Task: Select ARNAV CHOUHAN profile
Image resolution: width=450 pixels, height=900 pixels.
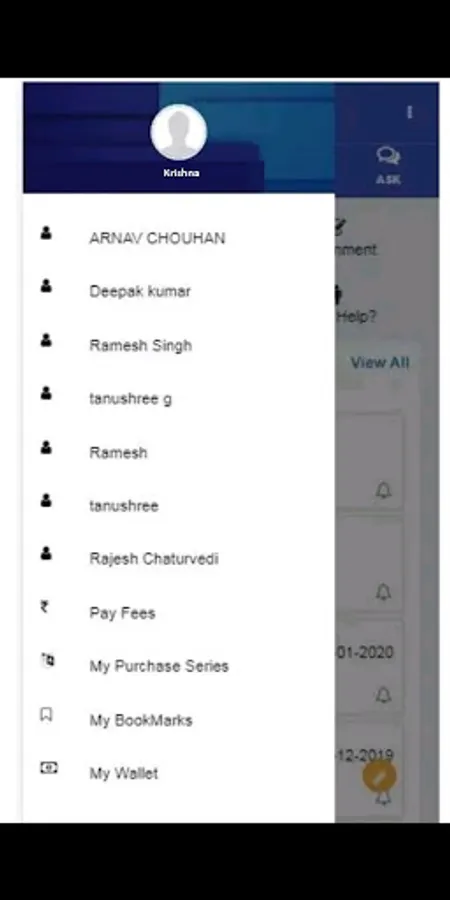Action: 179,238
